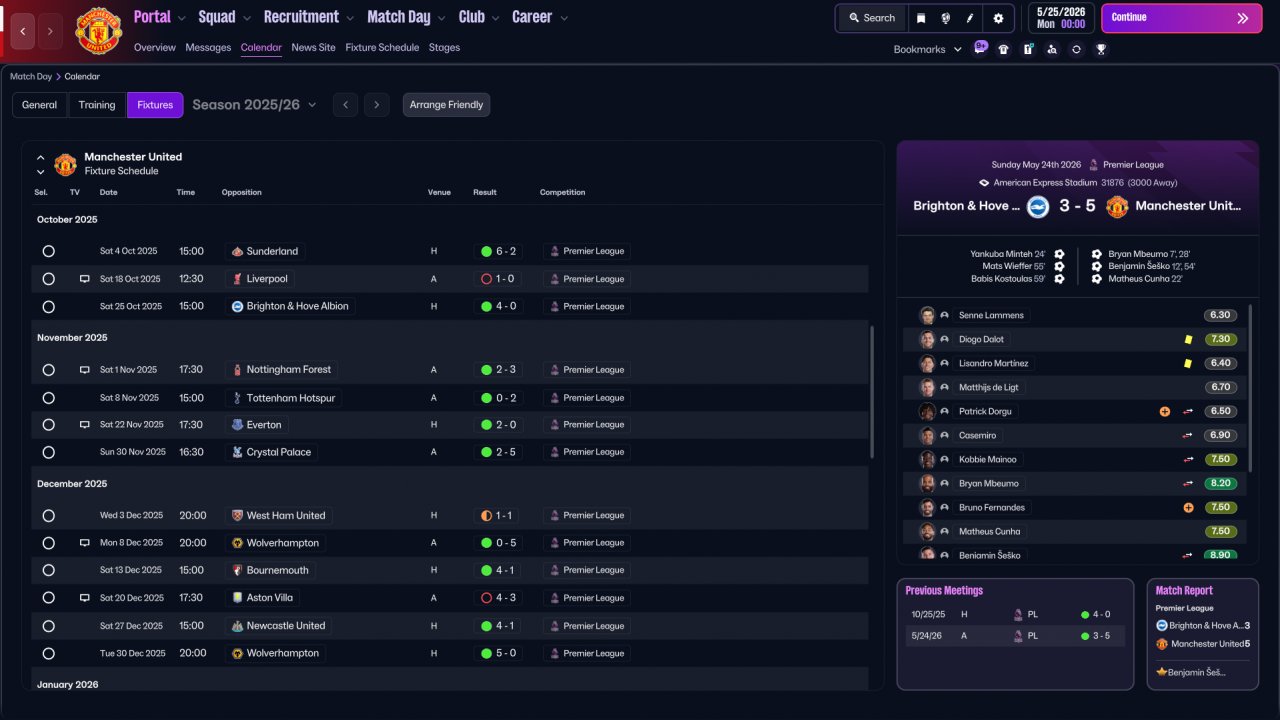Open the Overview tab

[x=154, y=48]
